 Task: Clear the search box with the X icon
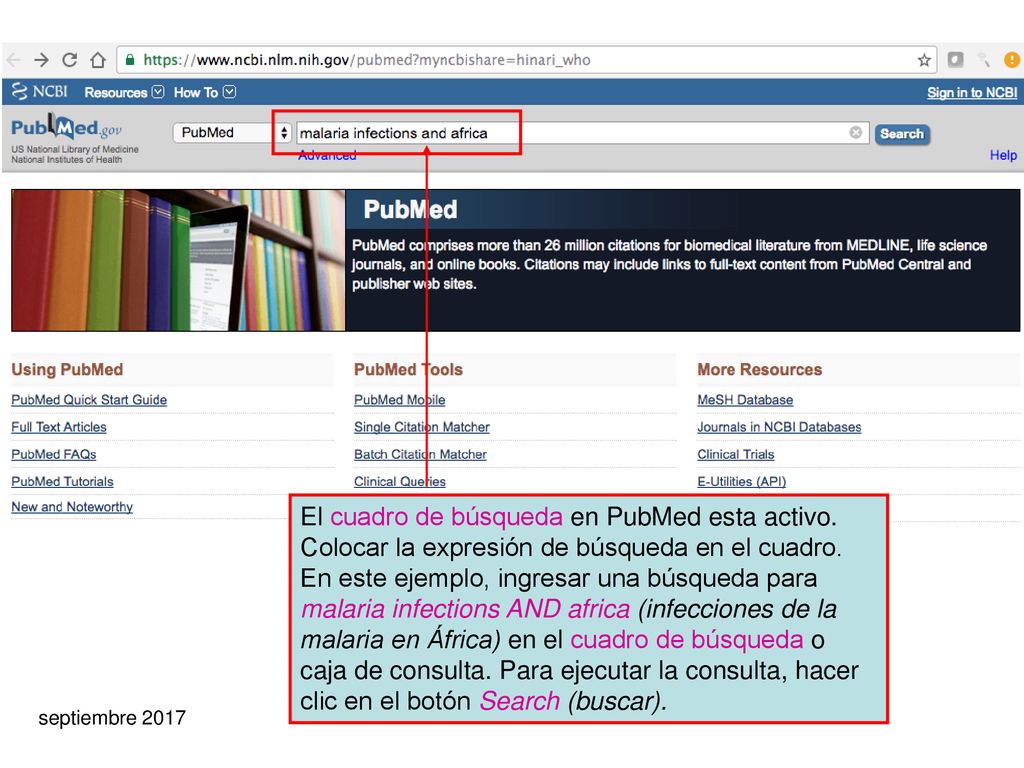click(x=856, y=133)
